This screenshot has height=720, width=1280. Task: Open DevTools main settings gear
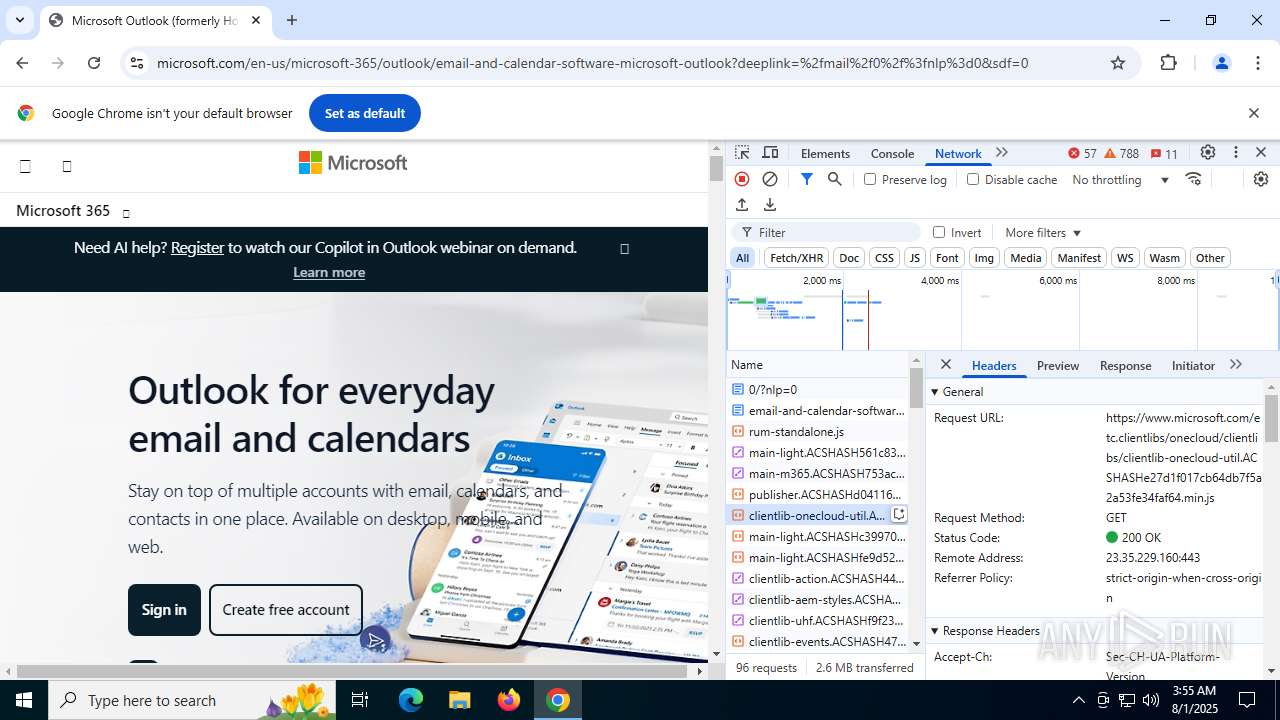point(1208,153)
